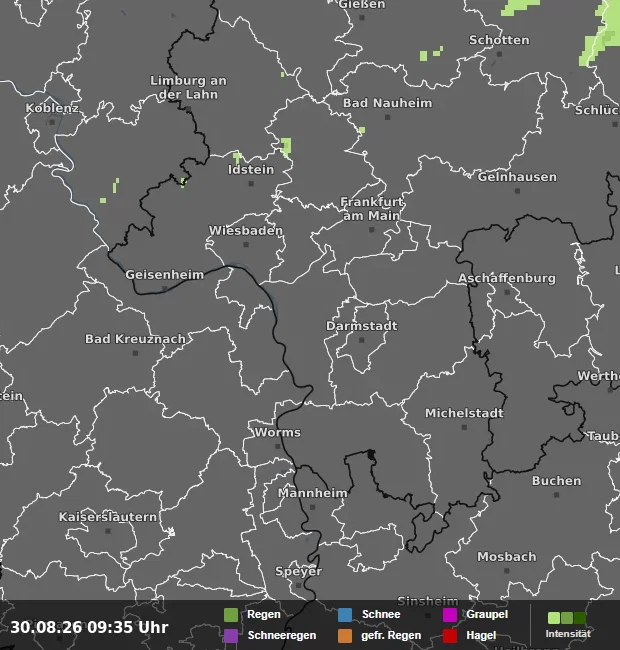The image size is (620, 650).
Task: Click the Mannheim city marker dot
Action: pyautogui.click(x=312, y=507)
